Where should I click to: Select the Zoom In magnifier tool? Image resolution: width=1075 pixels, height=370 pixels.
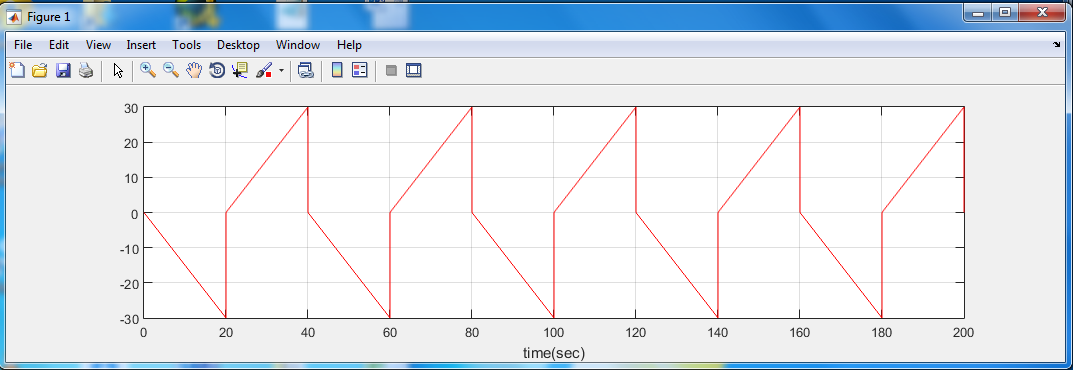147,70
